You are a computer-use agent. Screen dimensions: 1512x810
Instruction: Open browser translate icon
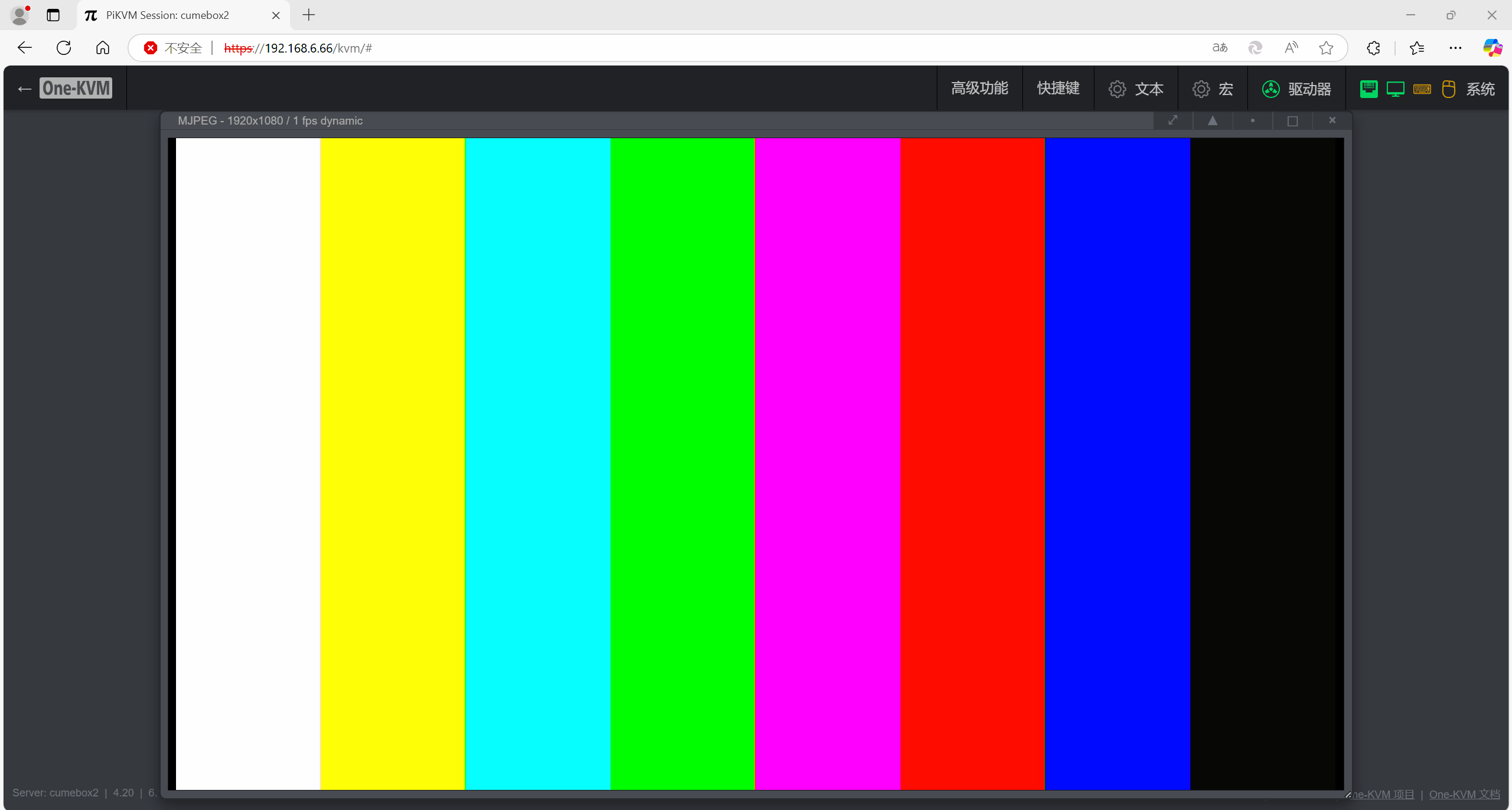pyautogui.click(x=1220, y=48)
